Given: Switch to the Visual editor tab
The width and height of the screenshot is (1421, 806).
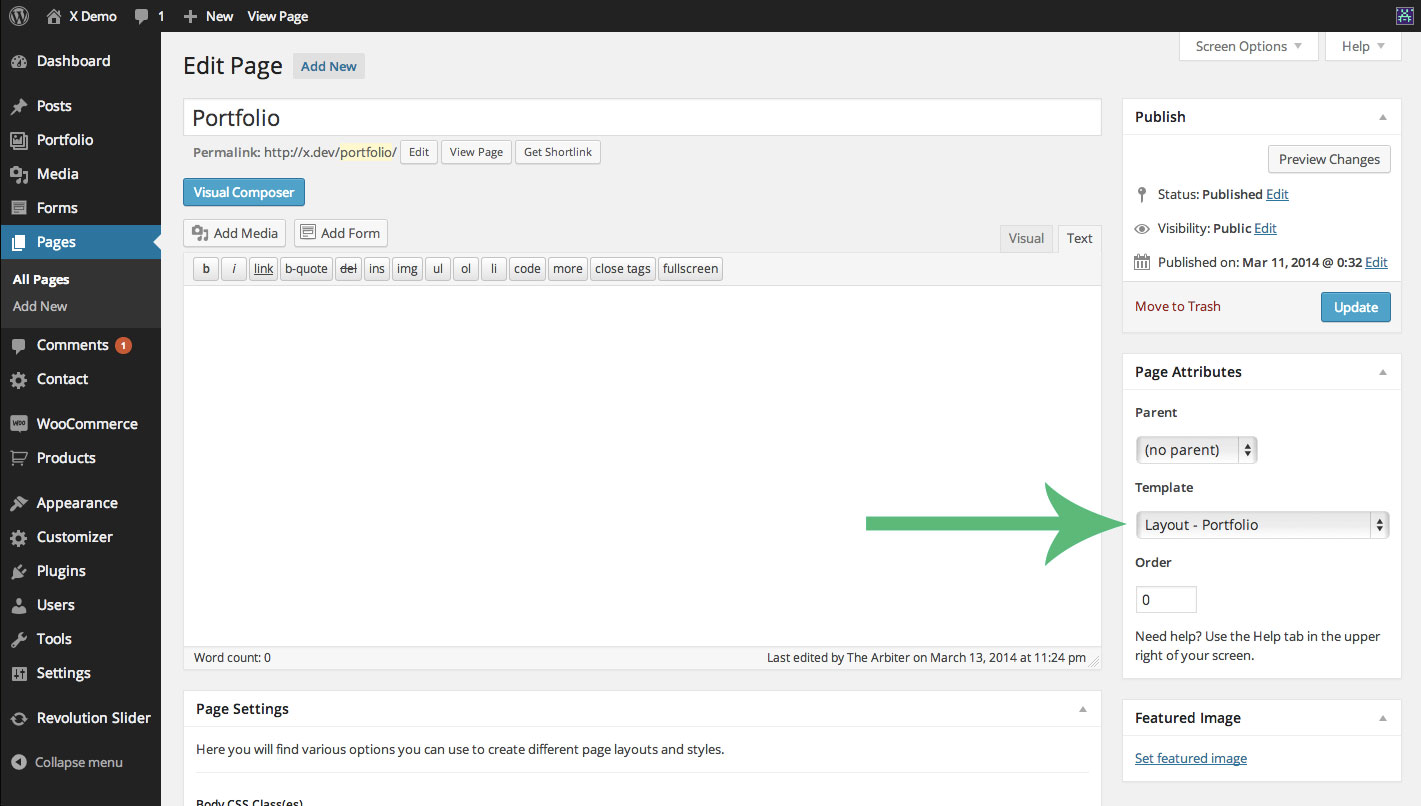Looking at the screenshot, I should 1026,238.
